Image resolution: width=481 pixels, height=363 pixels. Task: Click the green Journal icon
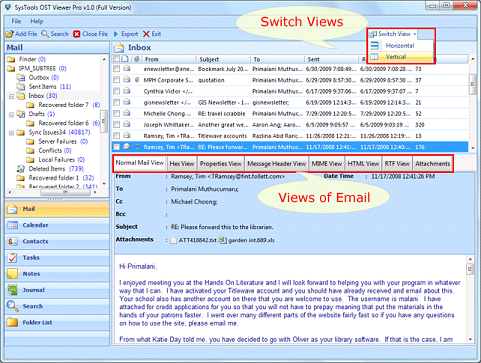click(12, 290)
